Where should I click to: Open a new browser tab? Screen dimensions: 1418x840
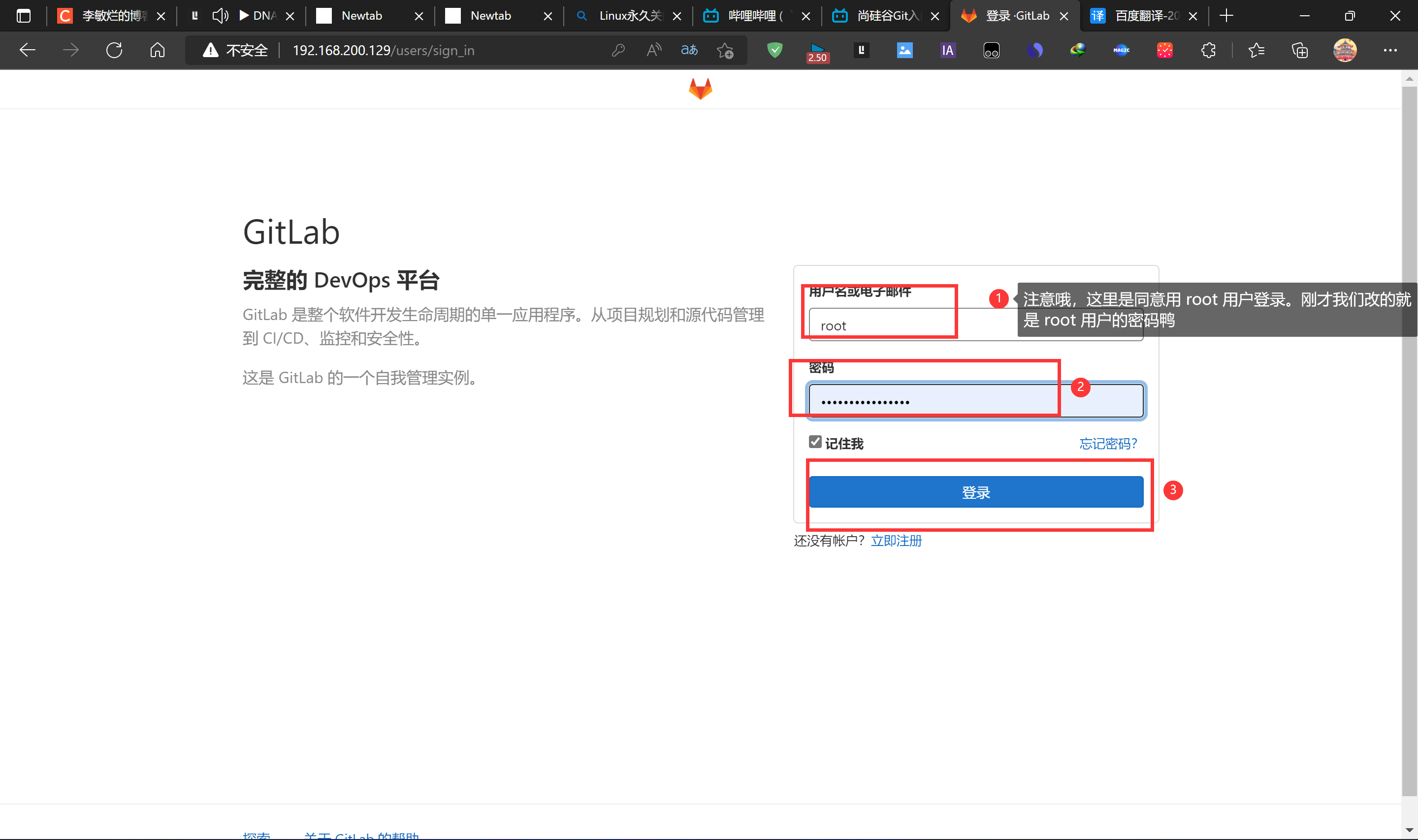click(1227, 16)
